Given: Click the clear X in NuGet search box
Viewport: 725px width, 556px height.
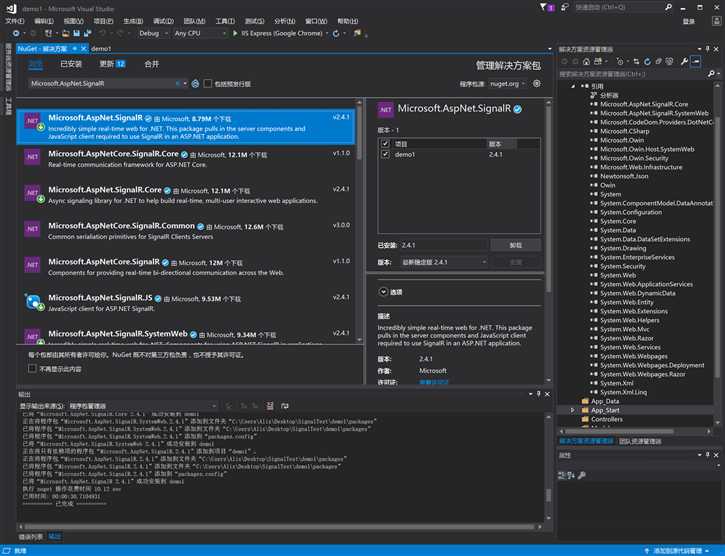Looking at the screenshot, I should 178,84.
